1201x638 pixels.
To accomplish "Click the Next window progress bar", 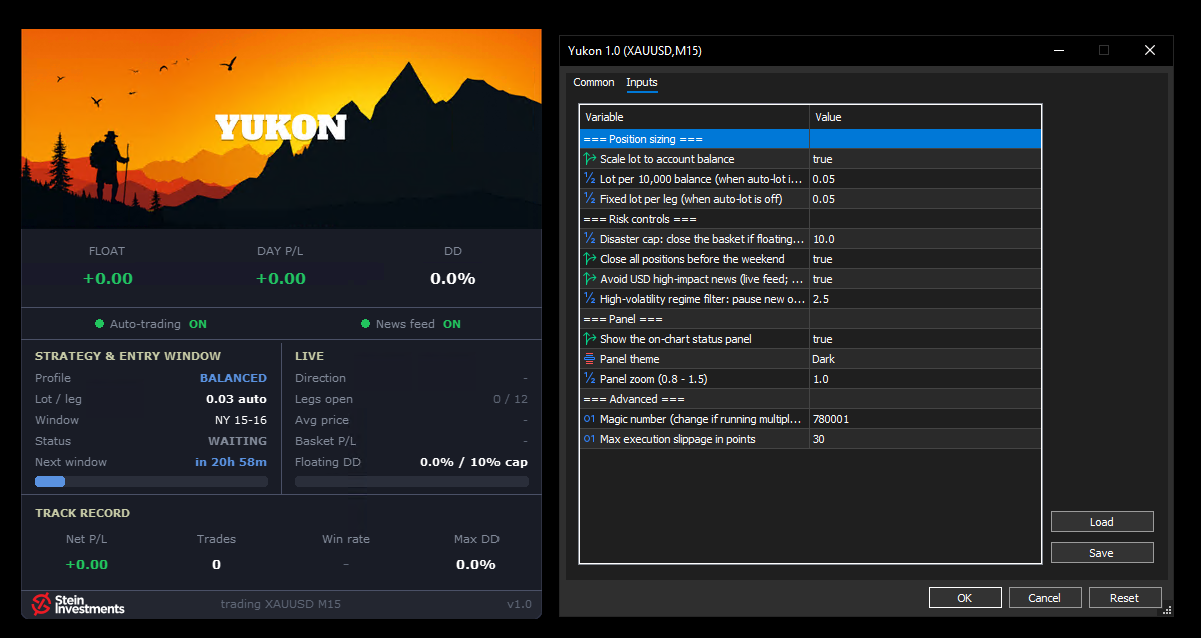I will pos(151,482).
